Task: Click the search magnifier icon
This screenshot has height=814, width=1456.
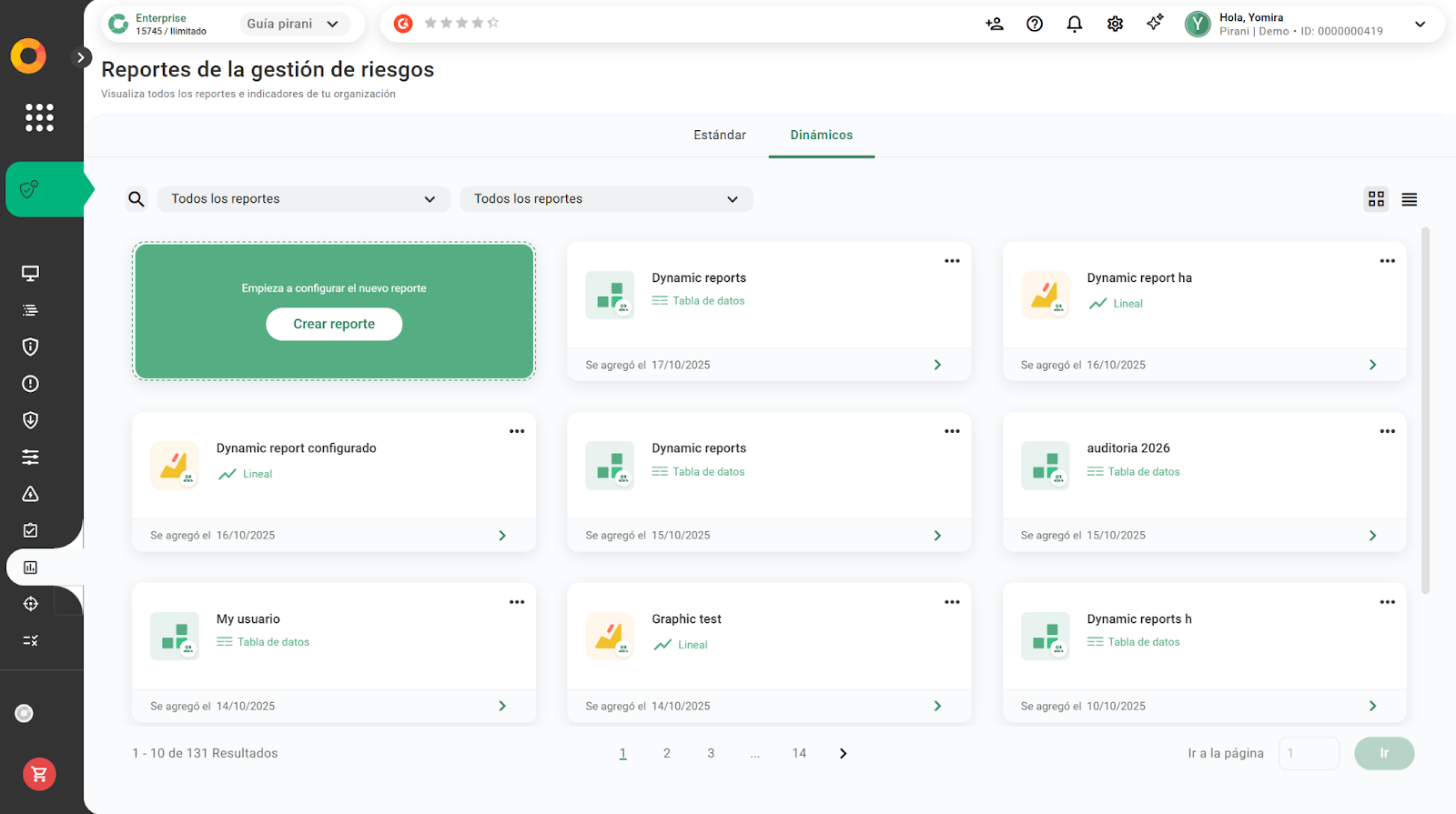Action: pyautogui.click(x=136, y=199)
